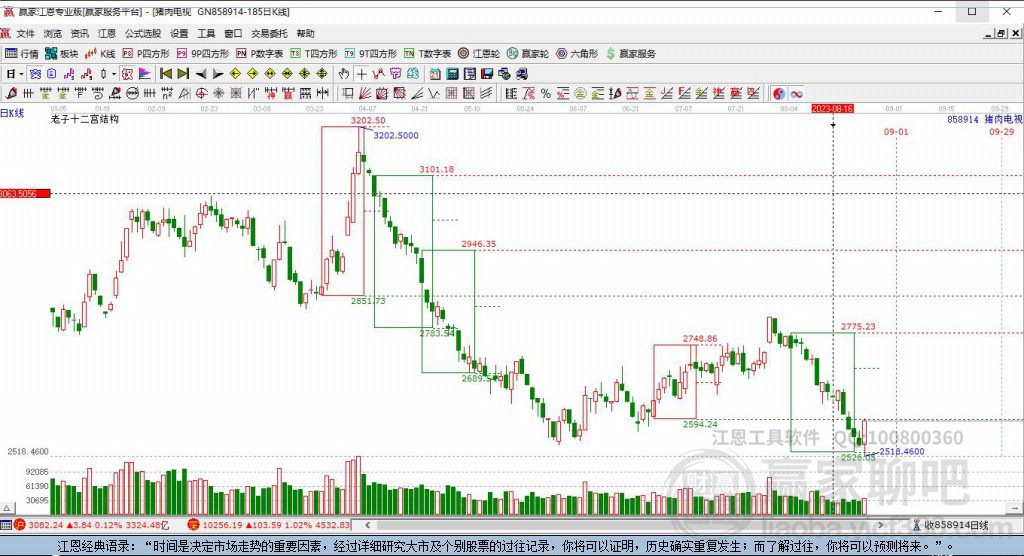This screenshot has width=1024, height=556.
Task: Open the 六角形 hexagon tool
Action: point(577,54)
